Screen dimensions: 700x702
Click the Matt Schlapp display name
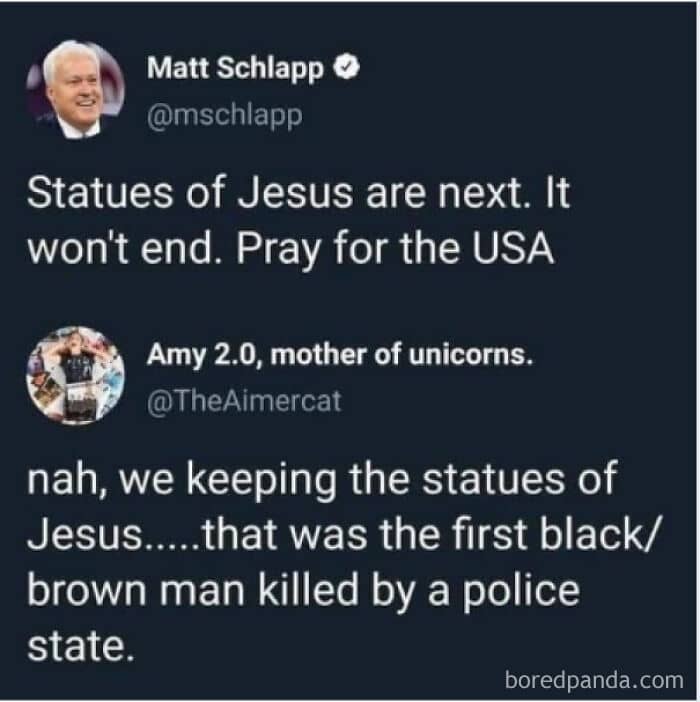tap(235, 68)
